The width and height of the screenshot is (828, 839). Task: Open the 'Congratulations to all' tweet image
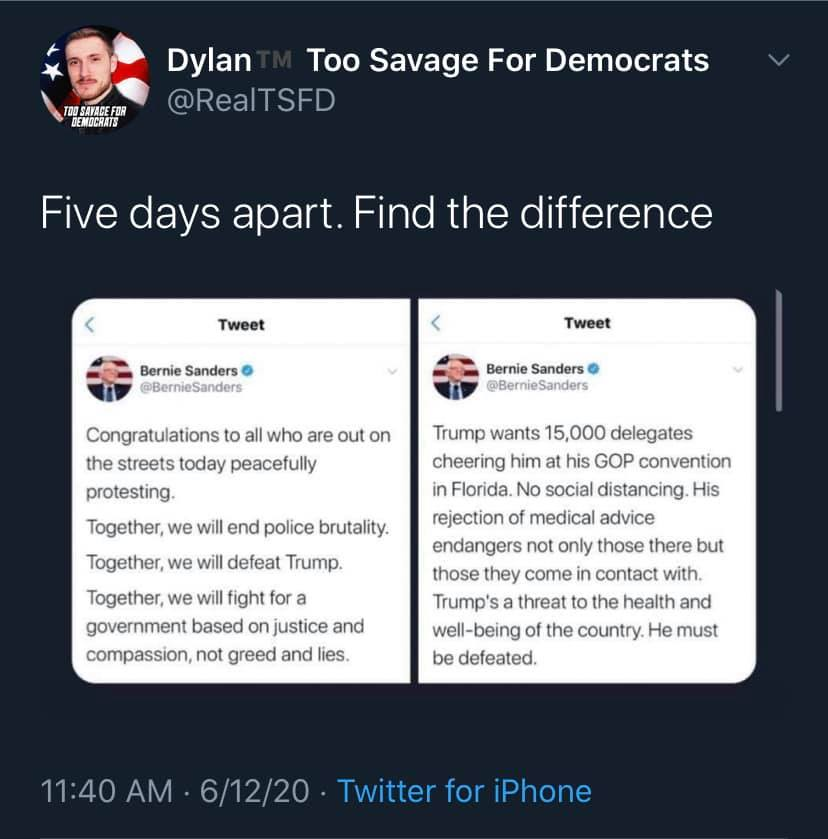coord(241,545)
